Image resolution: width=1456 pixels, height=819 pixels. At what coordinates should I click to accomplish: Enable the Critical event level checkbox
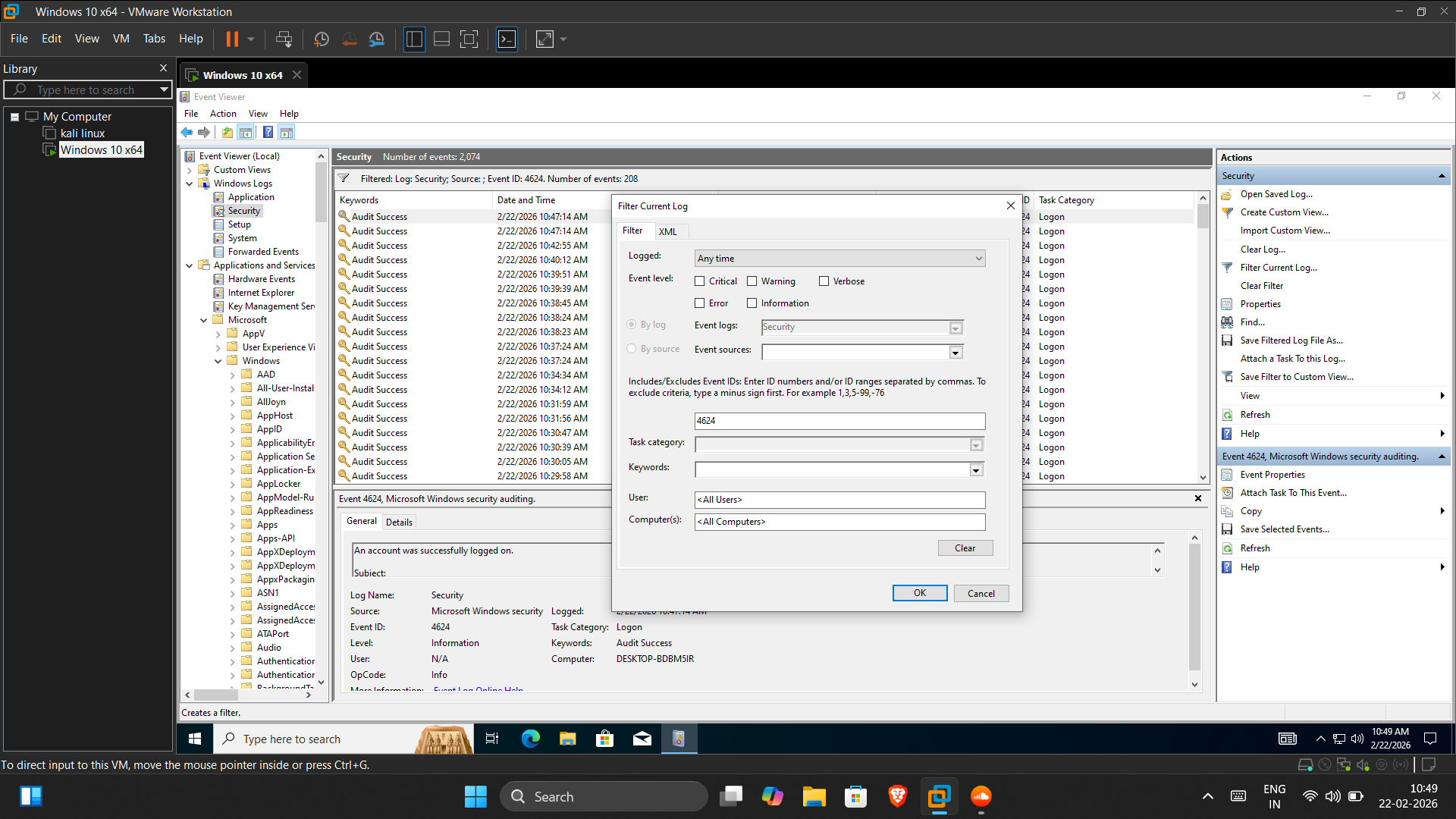coord(700,281)
